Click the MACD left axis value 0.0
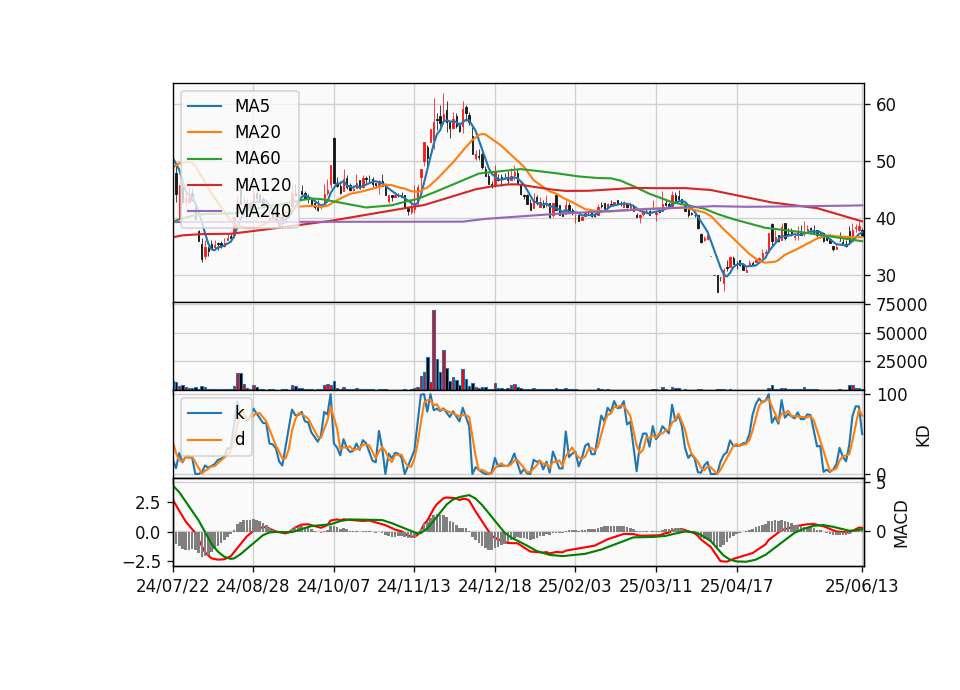 tap(148, 533)
